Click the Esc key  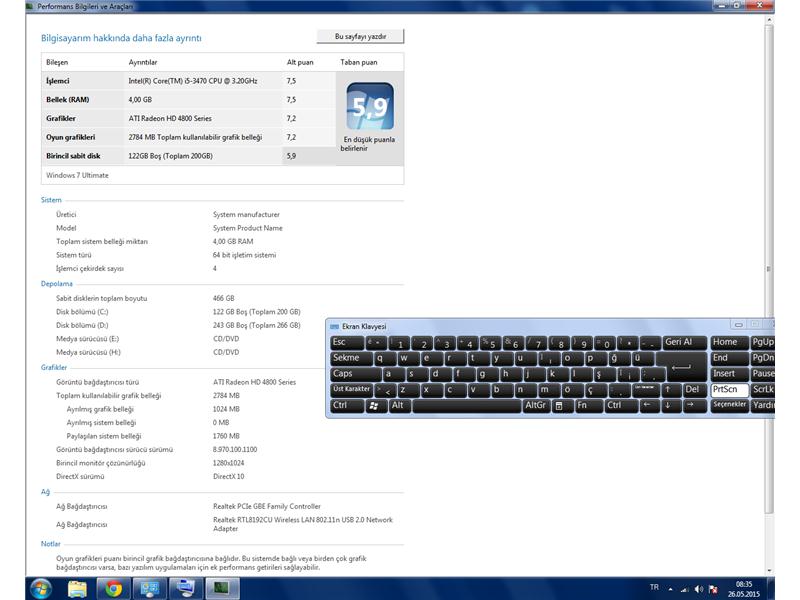pyautogui.click(x=347, y=342)
